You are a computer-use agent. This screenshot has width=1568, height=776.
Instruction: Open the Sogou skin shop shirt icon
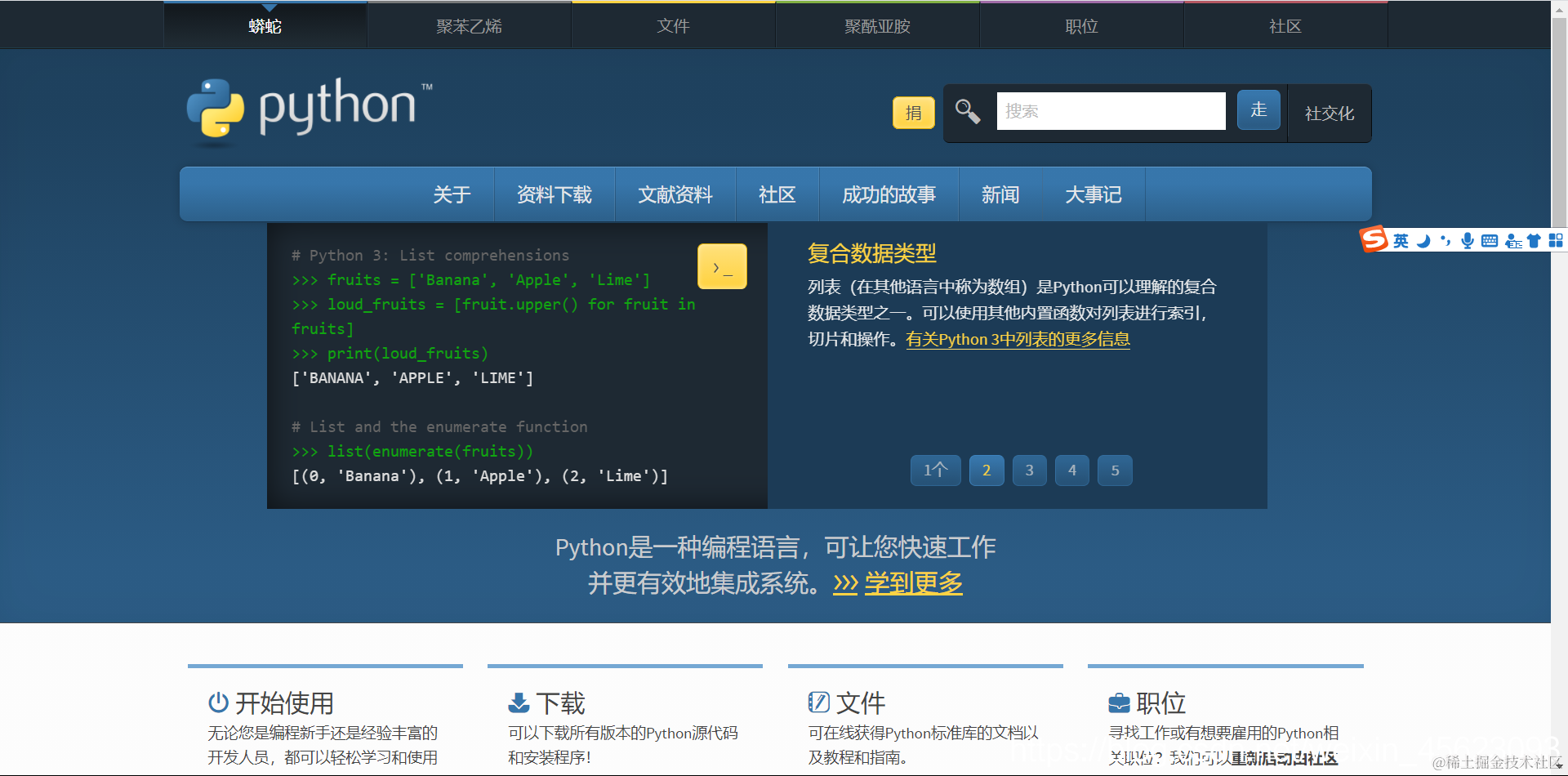pyautogui.click(x=1535, y=240)
